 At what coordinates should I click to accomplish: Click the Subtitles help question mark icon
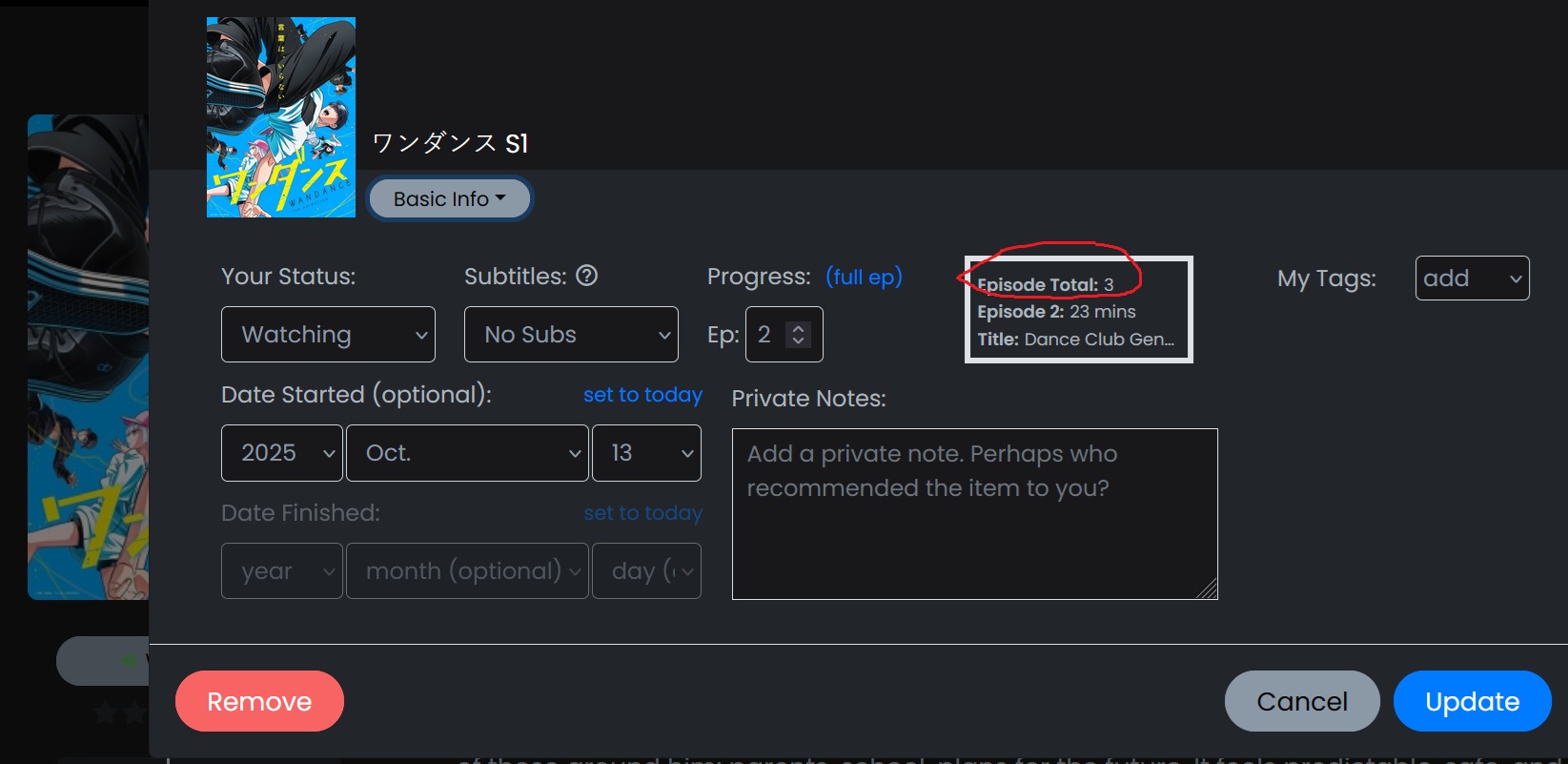coord(587,276)
